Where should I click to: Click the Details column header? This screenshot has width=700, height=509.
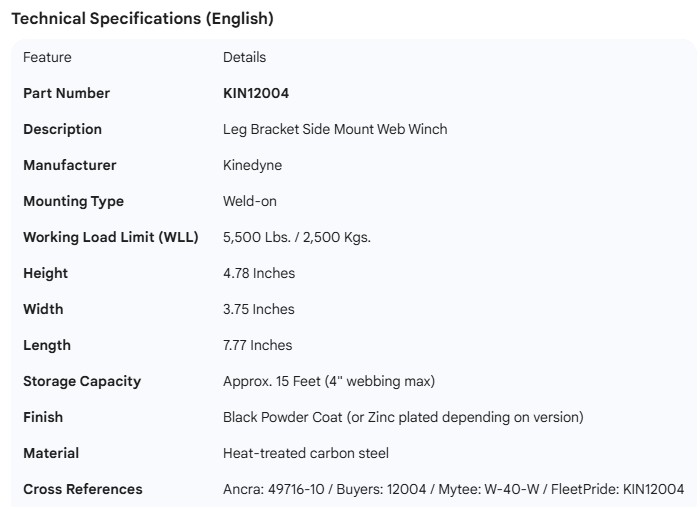pyautogui.click(x=244, y=57)
